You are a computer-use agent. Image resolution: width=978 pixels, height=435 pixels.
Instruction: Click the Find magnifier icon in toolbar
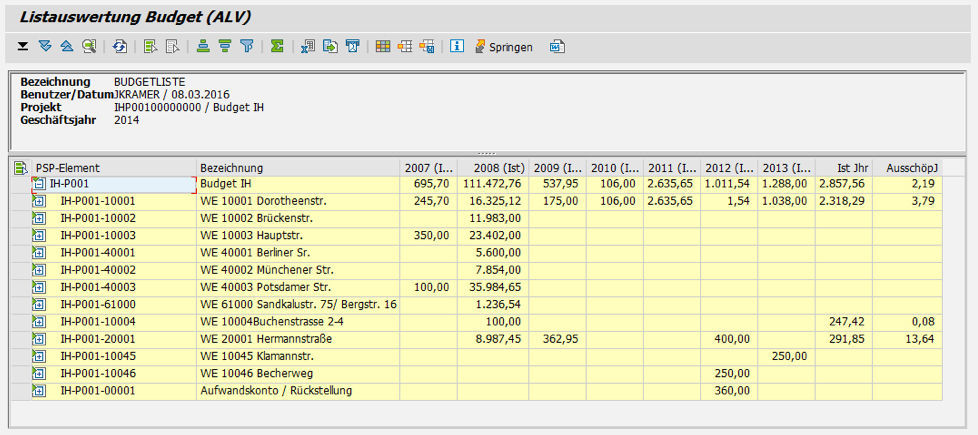point(90,46)
